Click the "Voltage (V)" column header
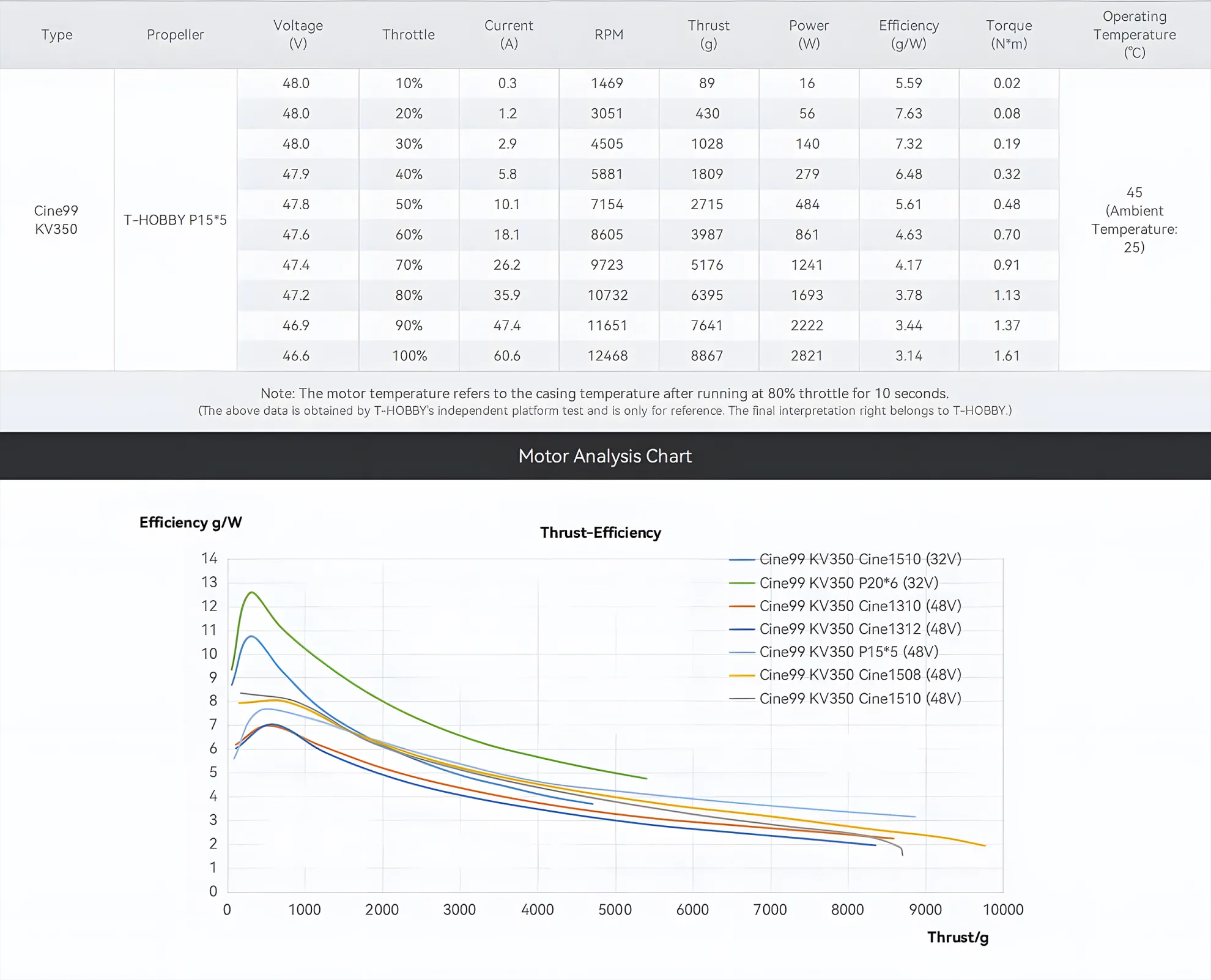 [x=298, y=34]
